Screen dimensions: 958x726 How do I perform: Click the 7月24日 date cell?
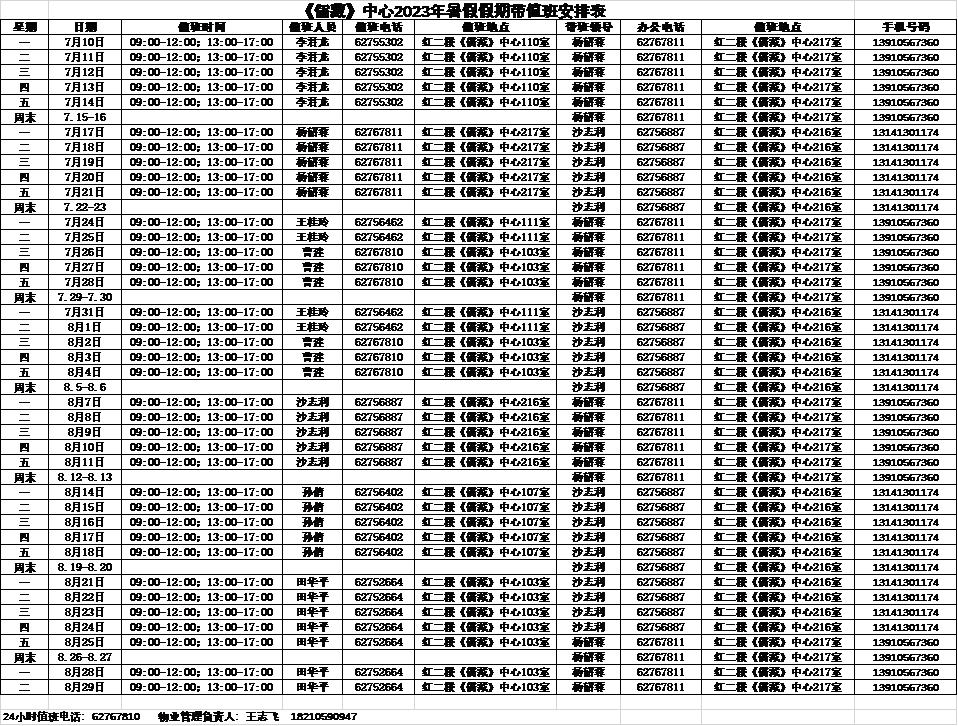[x=85, y=222]
